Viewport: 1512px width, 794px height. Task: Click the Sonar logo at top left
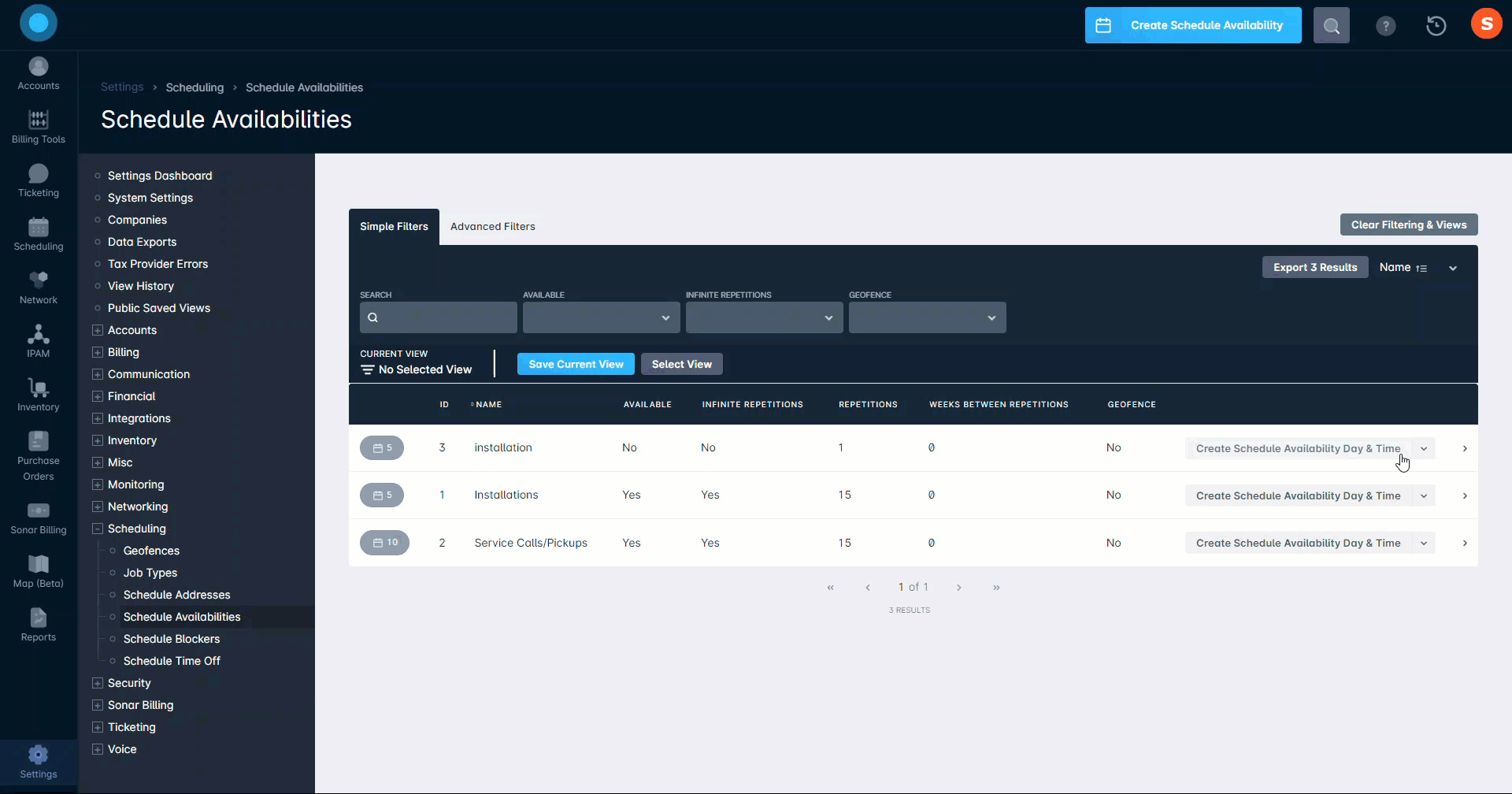39,23
